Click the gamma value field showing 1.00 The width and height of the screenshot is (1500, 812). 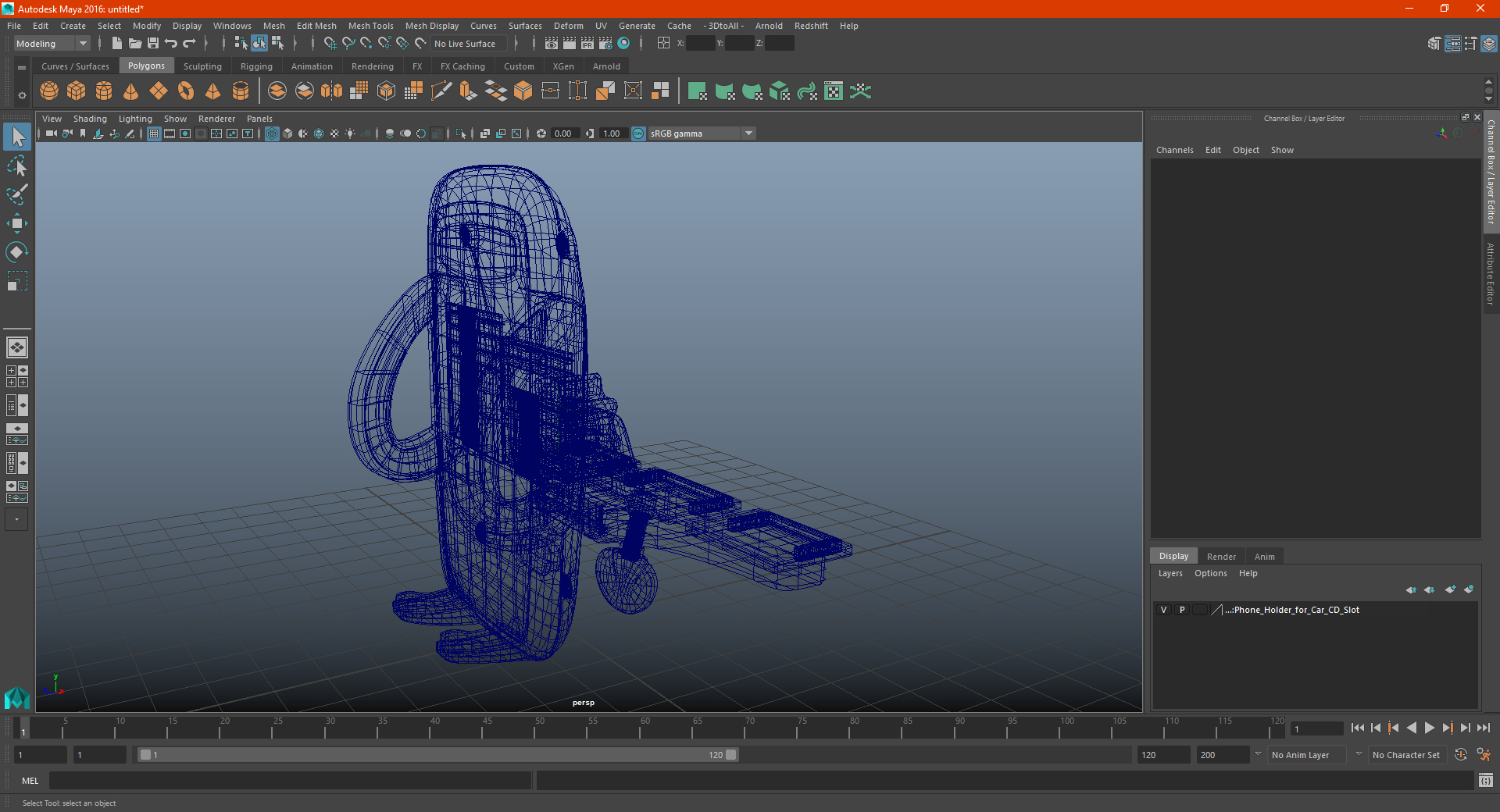(x=612, y=134)
